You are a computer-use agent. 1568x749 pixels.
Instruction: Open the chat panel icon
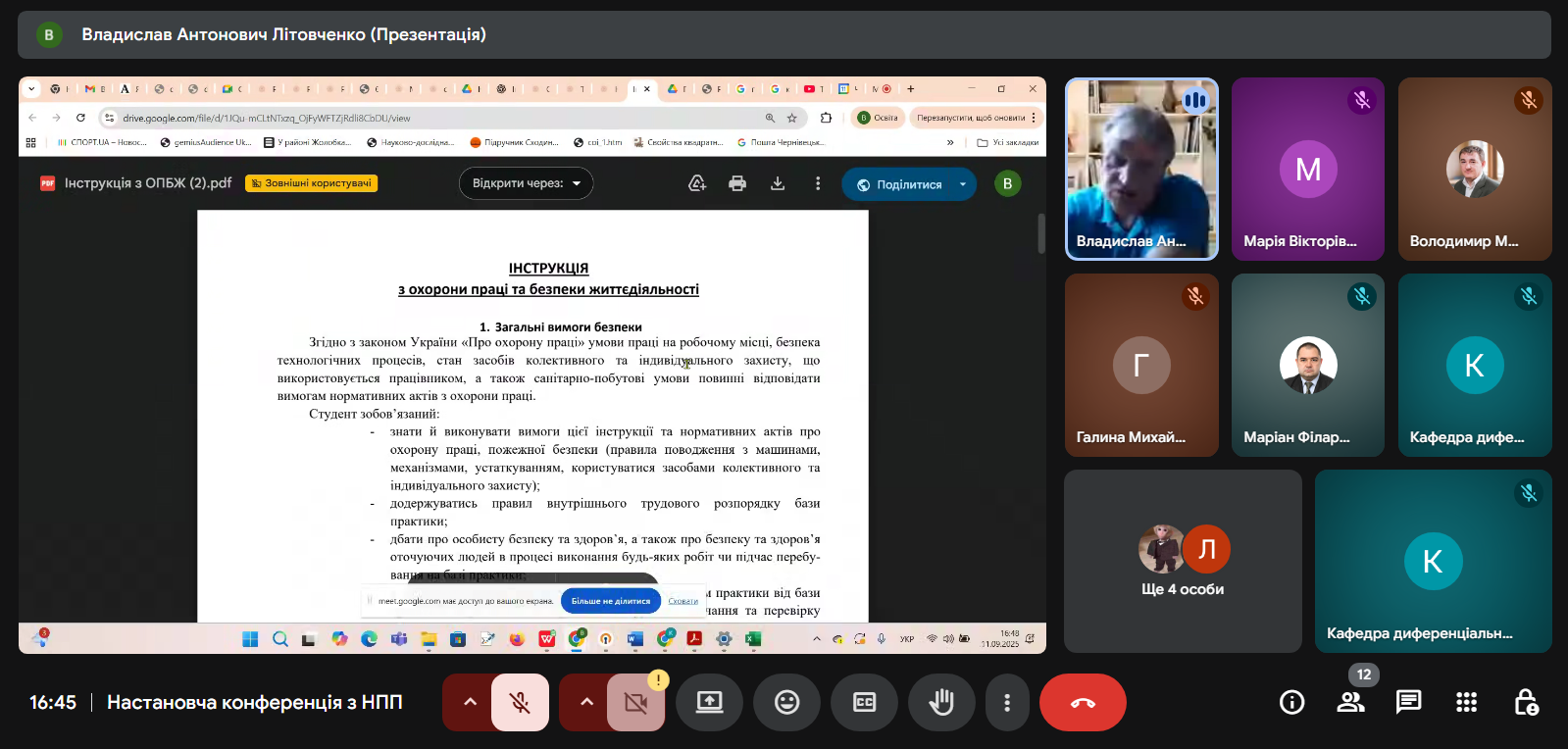pyautogui.click(x=1408, y=702)
